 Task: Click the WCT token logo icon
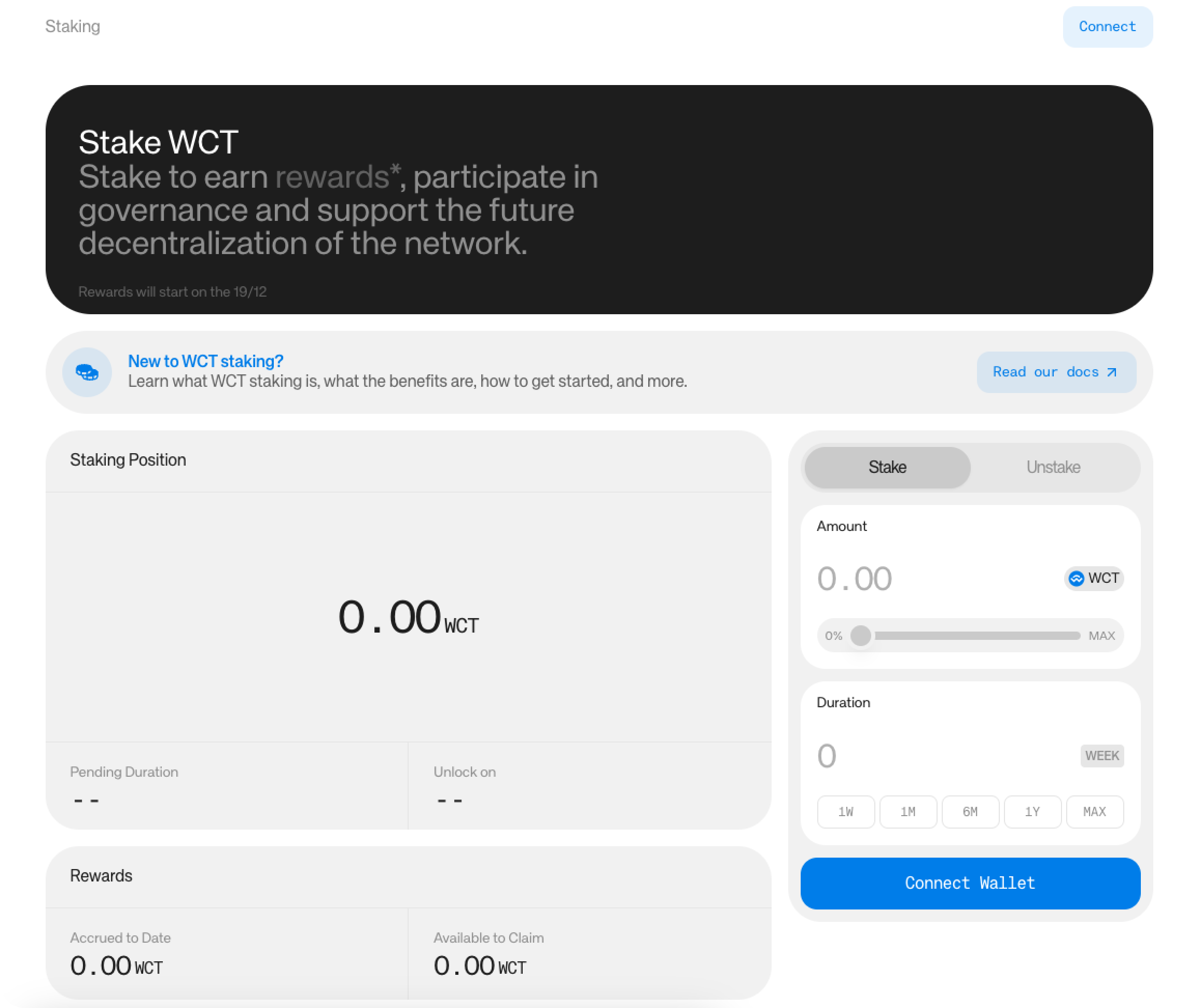tap(1077, 579)
